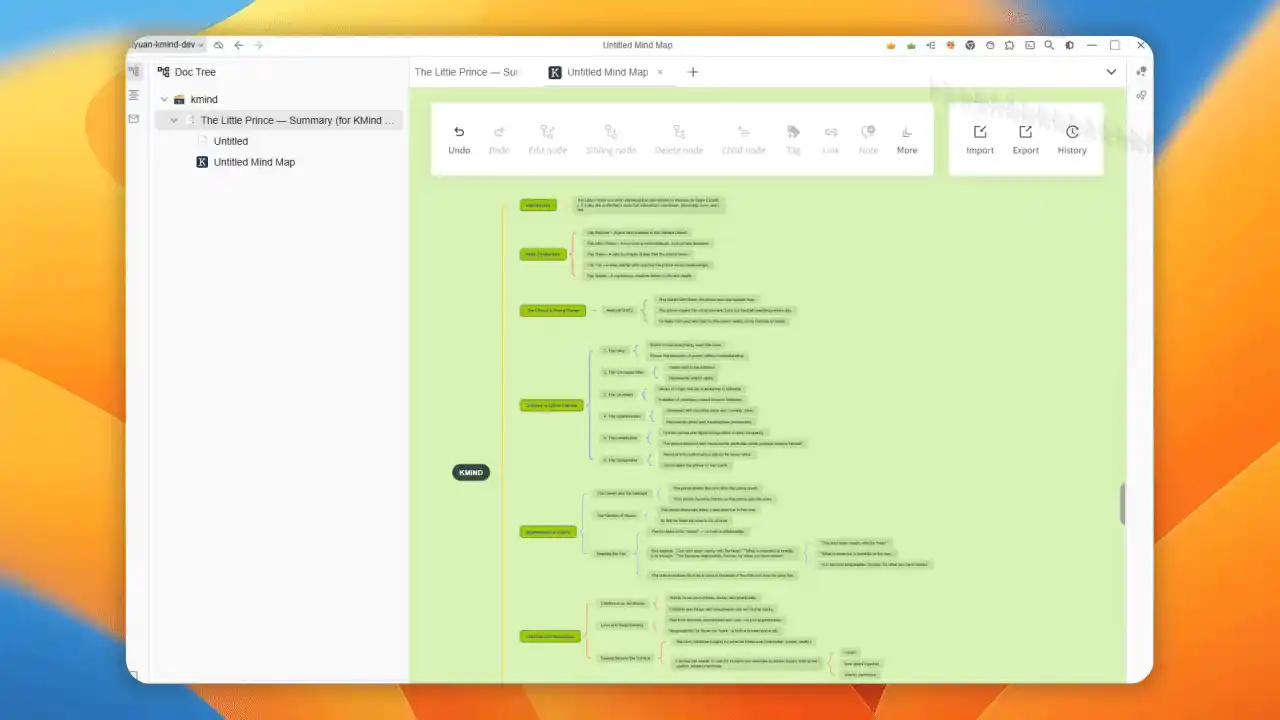The height and width of the screenshot is (720, 1280).
Task: Click the Redo toolbar button
Action: 499,139
